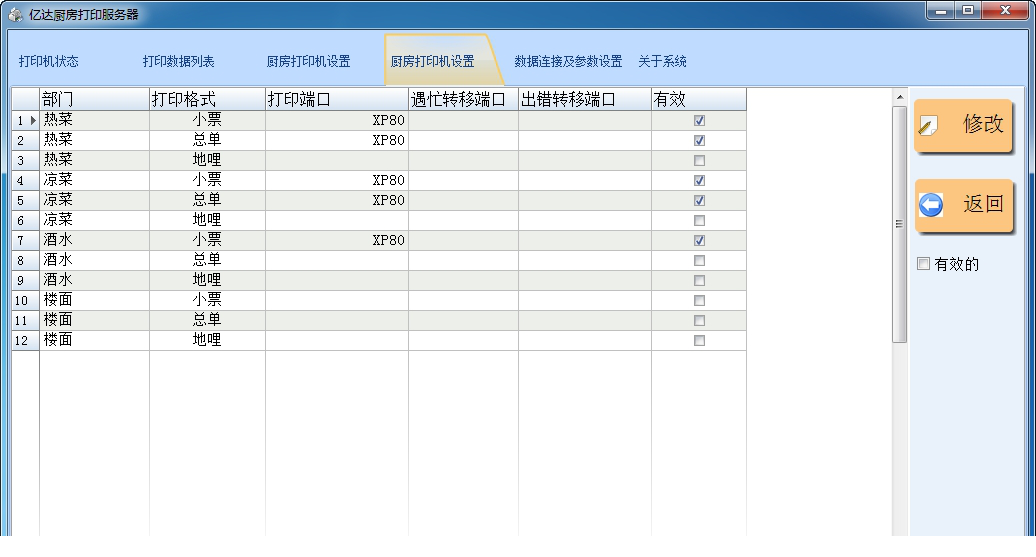Screen dimensions: 1036x557
Task: Enable 有效 checkbox for row 6 凉菜 地哩
Action: point(699,221)
